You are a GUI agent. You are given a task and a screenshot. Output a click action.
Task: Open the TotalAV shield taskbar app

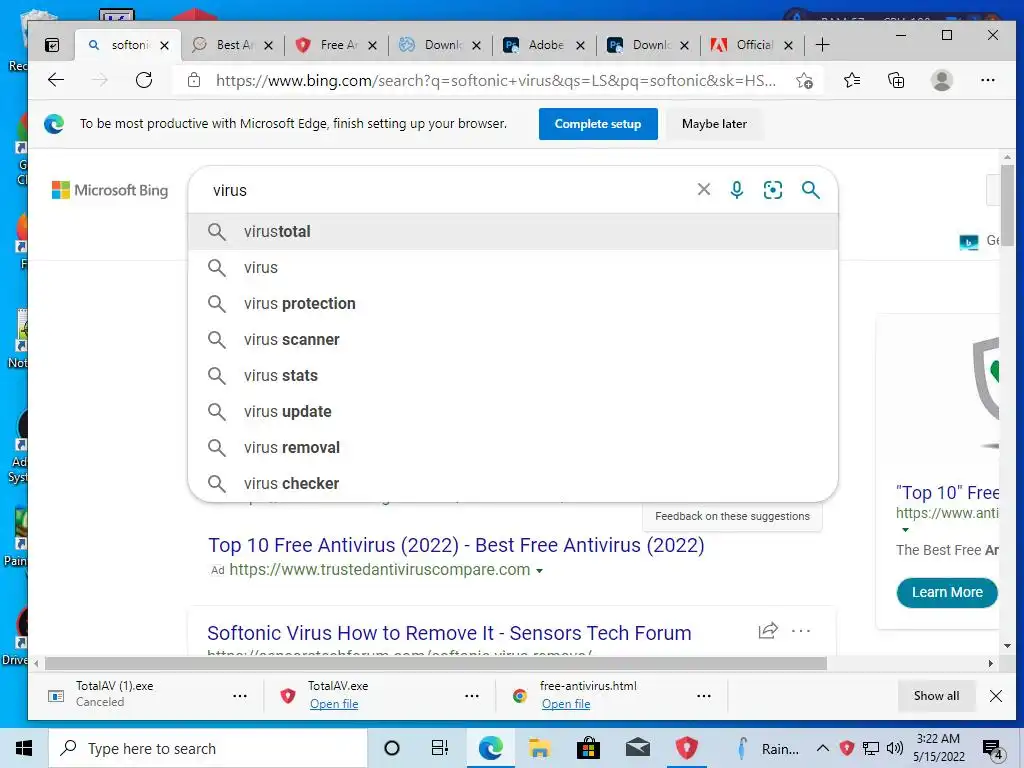click(686, 748)
